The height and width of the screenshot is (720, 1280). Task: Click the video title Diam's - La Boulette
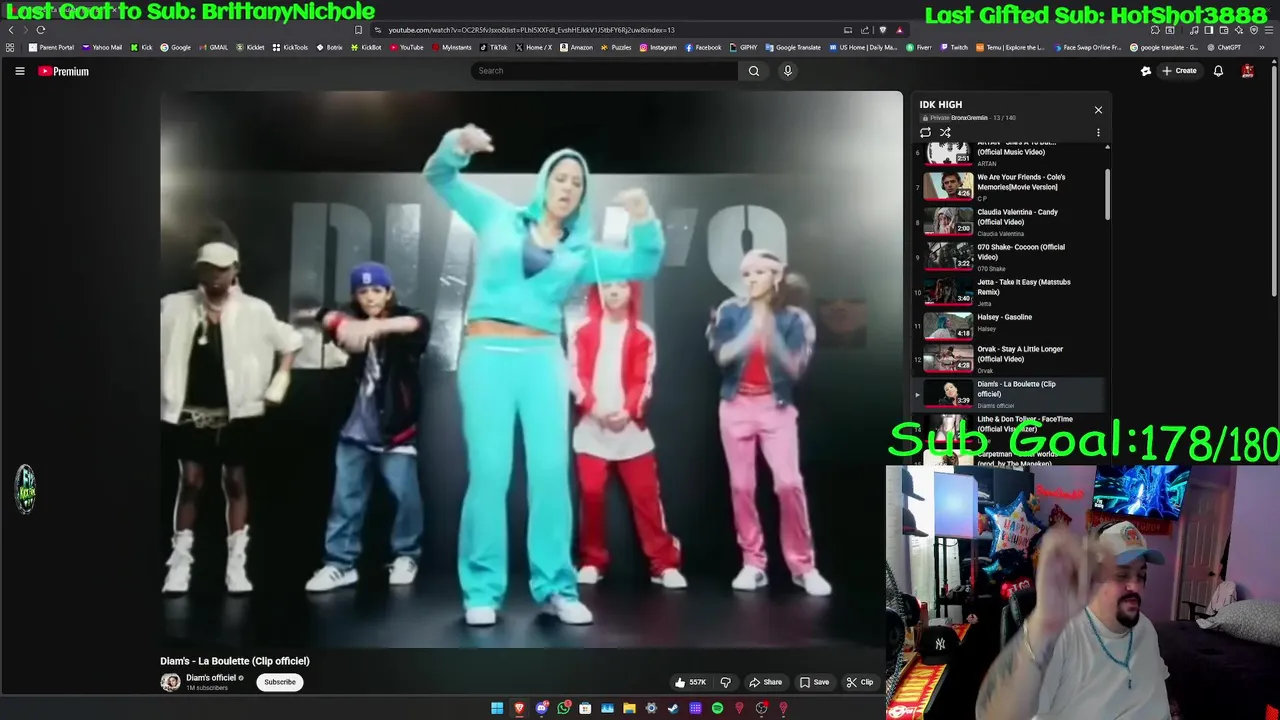click(235, 661)
